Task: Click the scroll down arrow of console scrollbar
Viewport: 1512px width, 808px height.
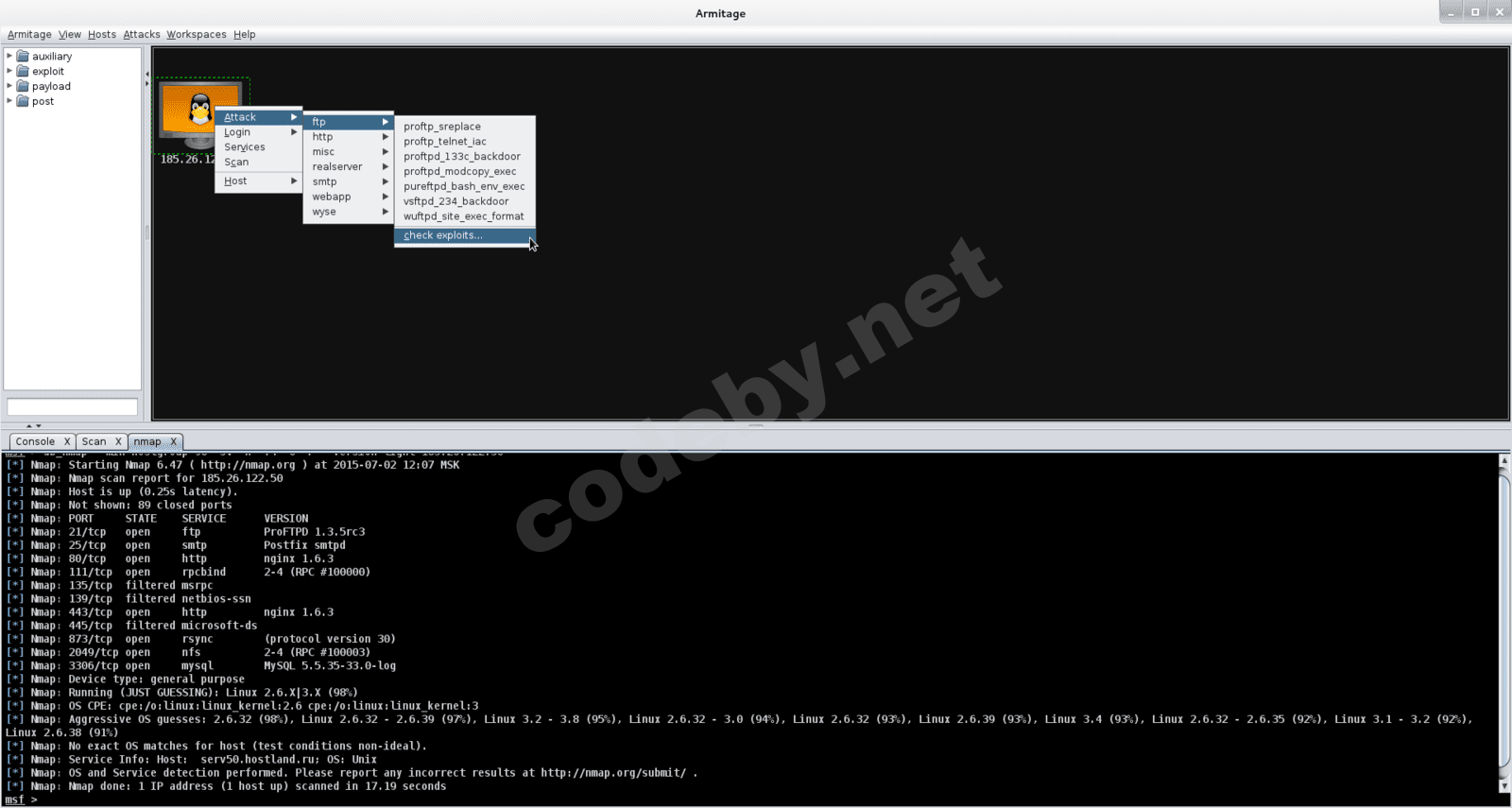Action: pyautogui.click(x=1504, y=786)
